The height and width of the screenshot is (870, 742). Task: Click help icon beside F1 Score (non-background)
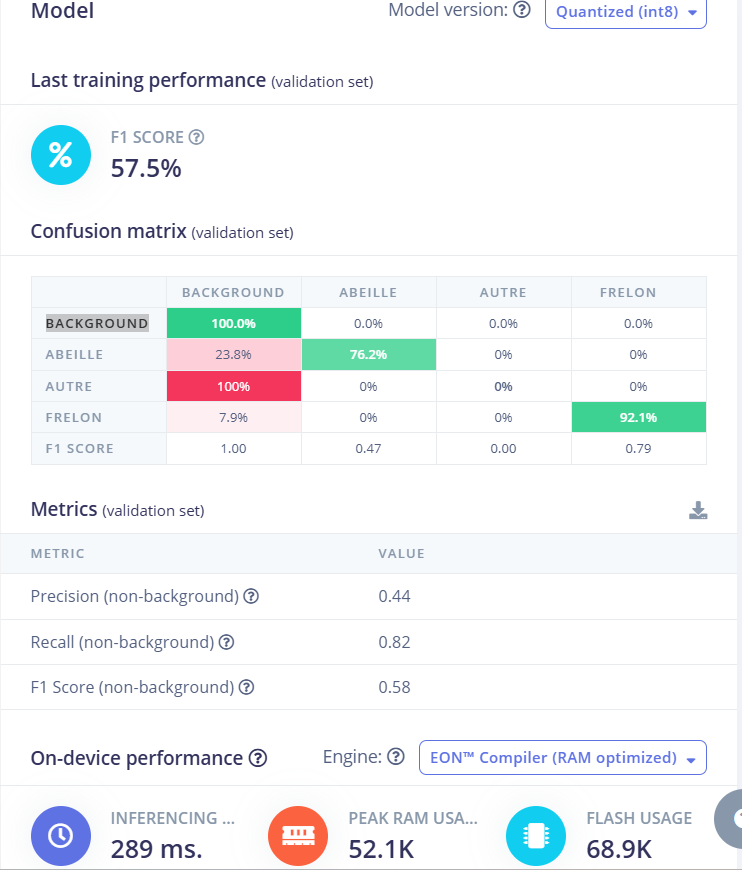tap(247, 687)
